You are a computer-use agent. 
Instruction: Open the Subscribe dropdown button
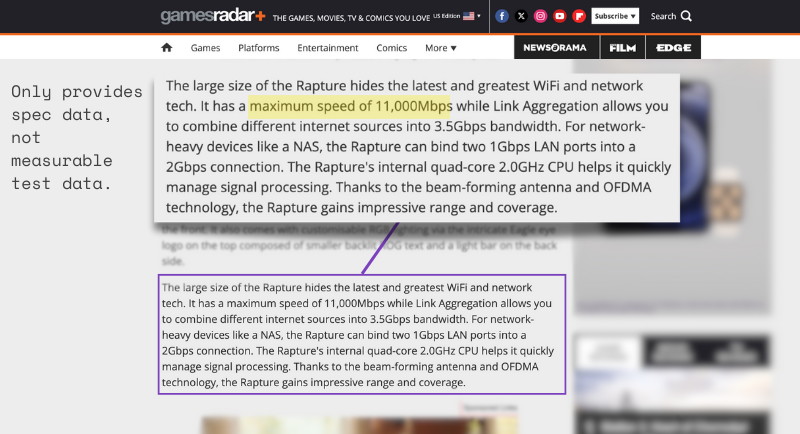615,16
